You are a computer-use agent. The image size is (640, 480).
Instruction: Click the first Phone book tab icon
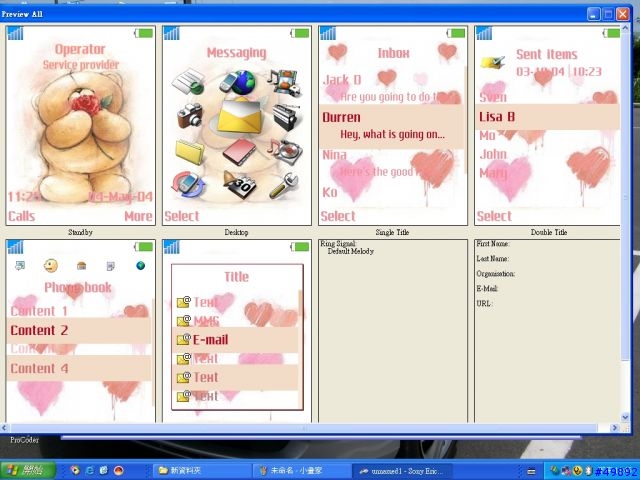(20, 266)
